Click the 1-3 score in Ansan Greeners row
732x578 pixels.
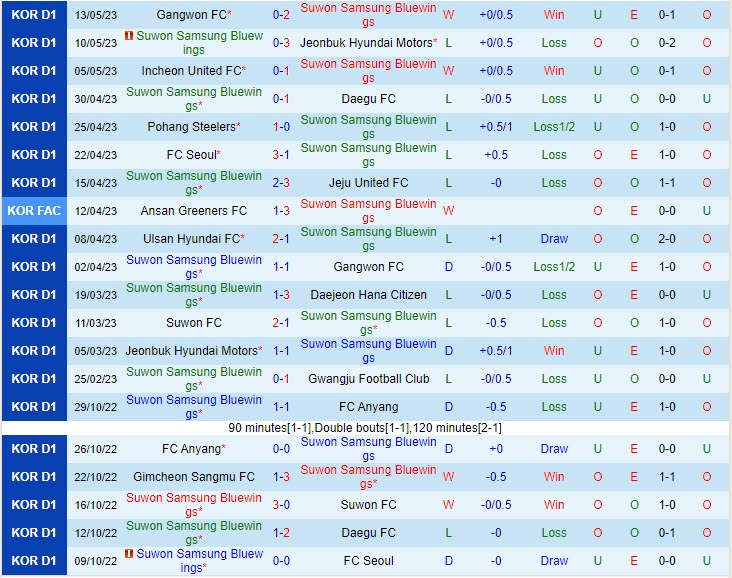[x=281, y=211]
